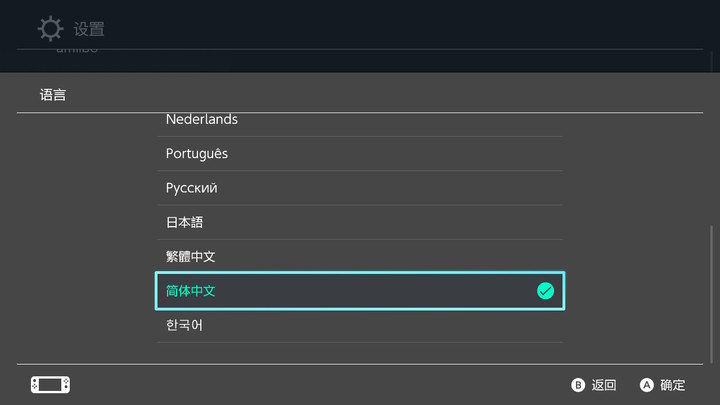Click the settings gear icon
720x405 pixels.
point(50,28)
